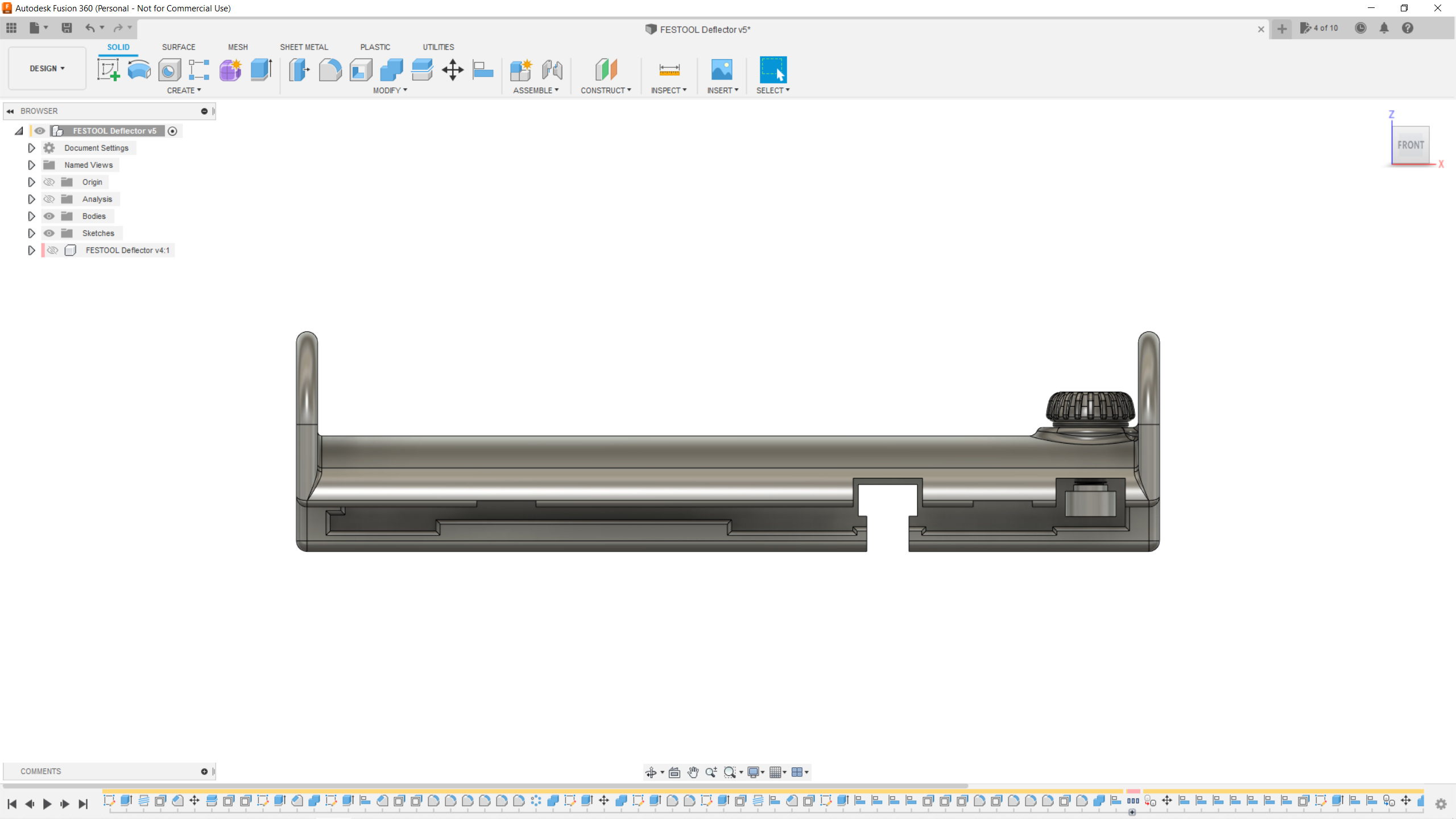Select the Shell tool icon
The width and height of the screenshot is (1456, 819).
[361, 70]
